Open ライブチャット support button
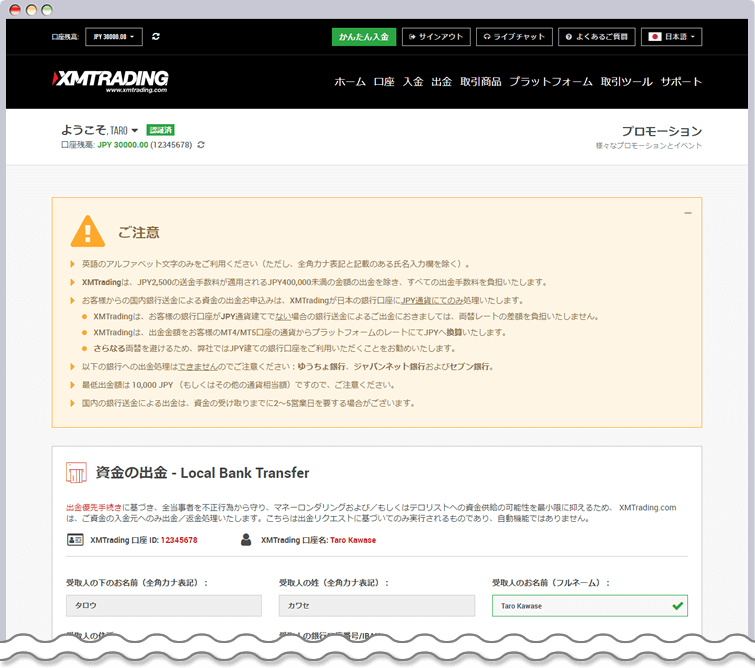Viewport: 755px width, 668px height. (x=514, y=37)
